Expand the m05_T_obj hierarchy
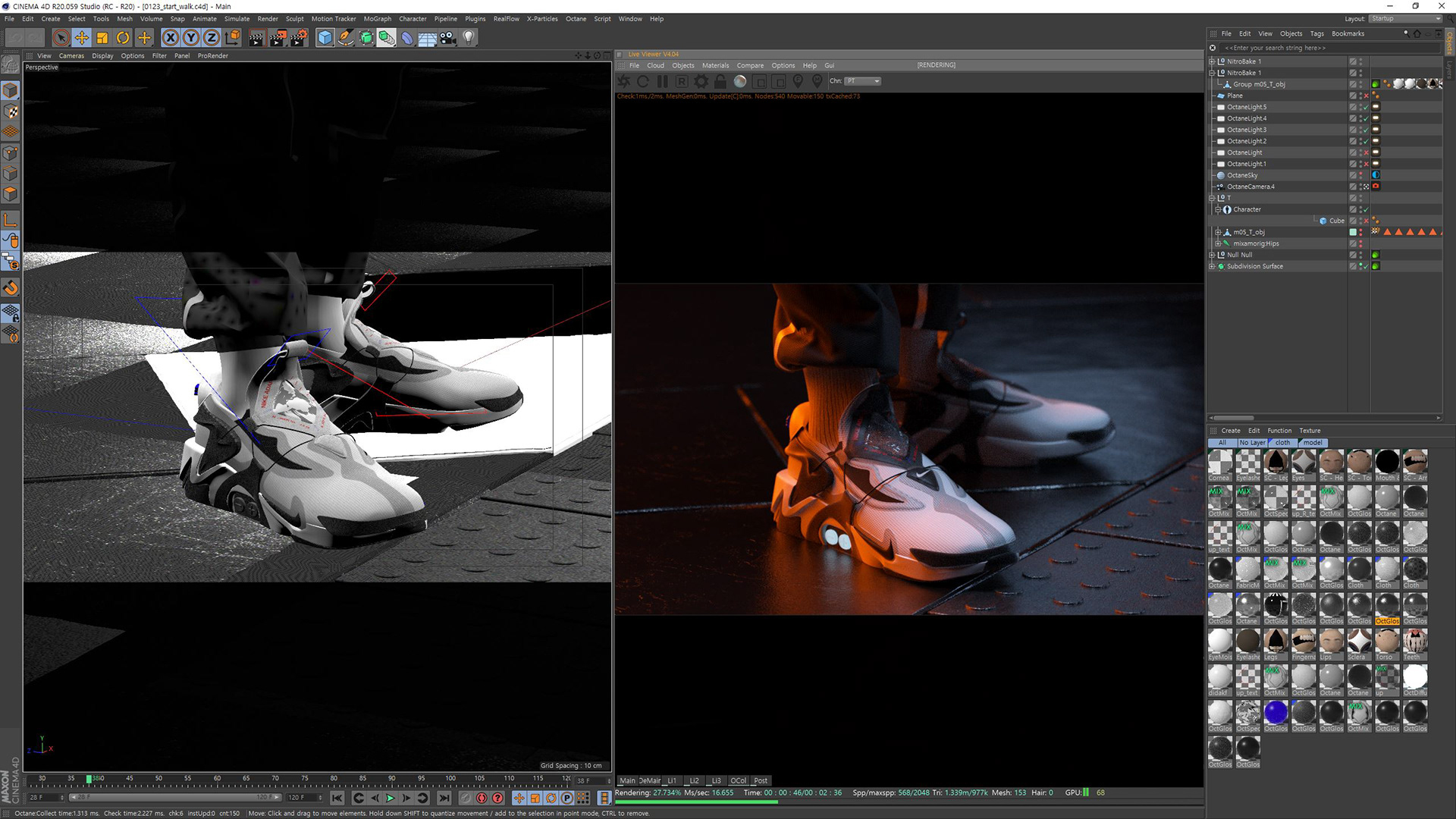1456x819 pixels. click(1218, 232)
